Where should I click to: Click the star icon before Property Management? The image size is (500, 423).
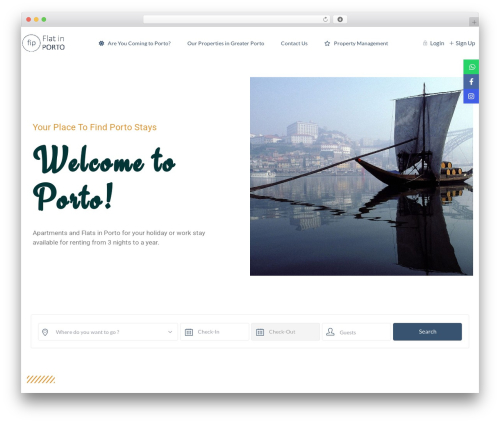point(327,43)
